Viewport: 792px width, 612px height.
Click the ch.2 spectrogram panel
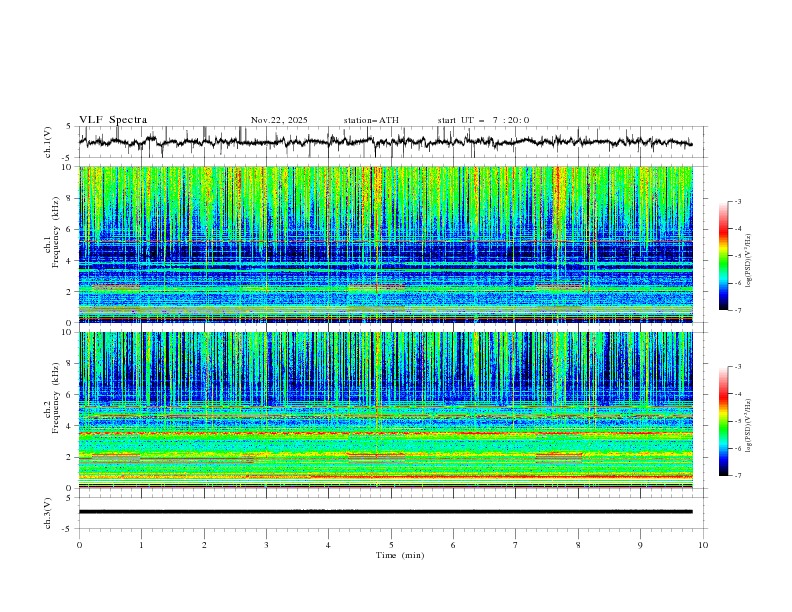(386, 410)
